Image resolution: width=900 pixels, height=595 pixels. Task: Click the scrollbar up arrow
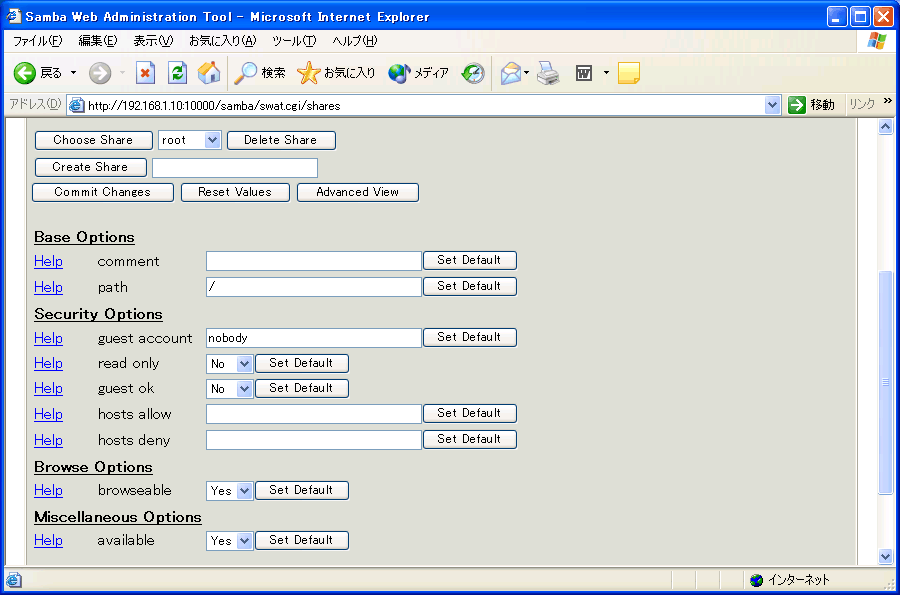(886, 127)
